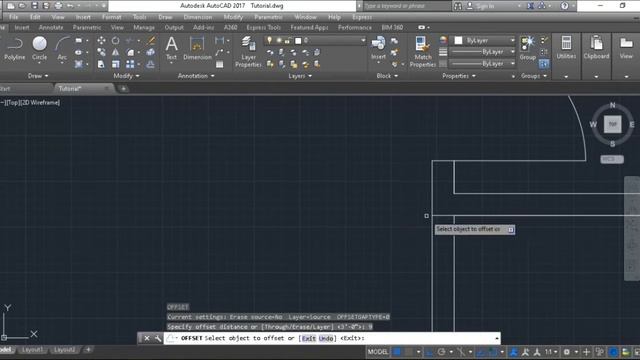This screenshot has width=640, height=360.
Task: Select the Circle tool
Action: [40, 48]
